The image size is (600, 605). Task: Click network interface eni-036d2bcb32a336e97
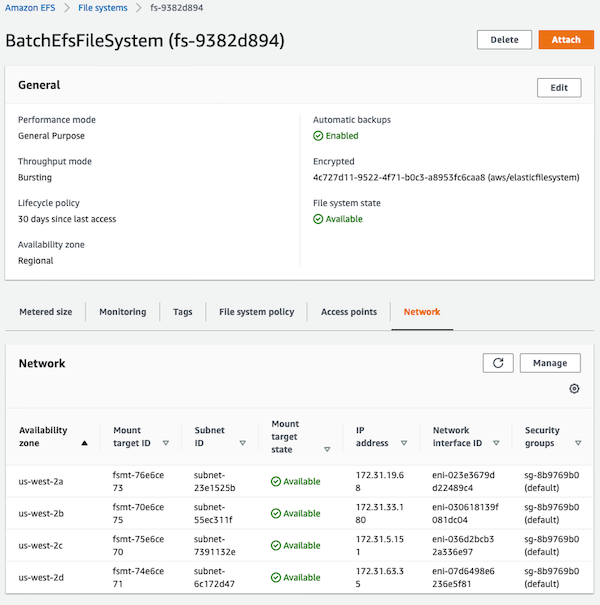tap(463, 546)
